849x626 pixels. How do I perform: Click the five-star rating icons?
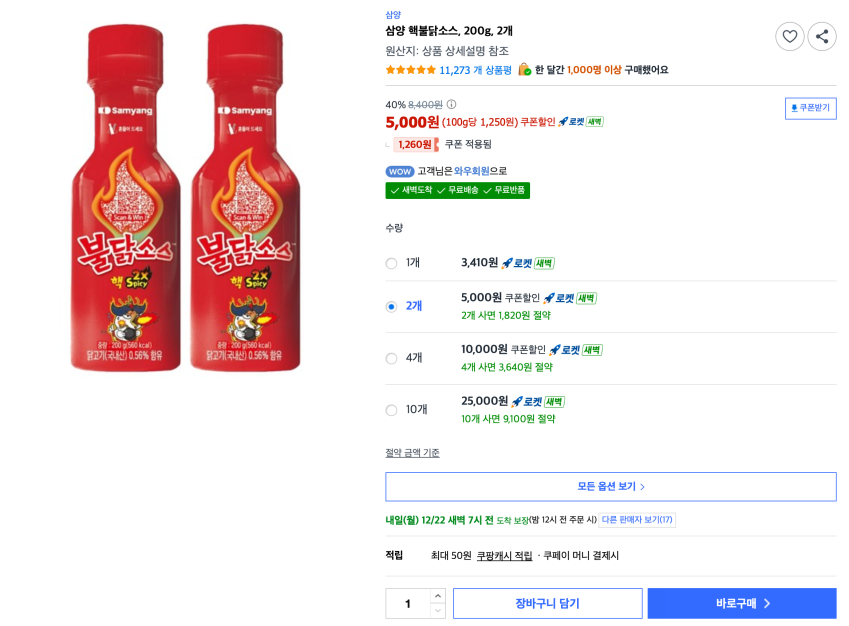click(x=410, y=70)
